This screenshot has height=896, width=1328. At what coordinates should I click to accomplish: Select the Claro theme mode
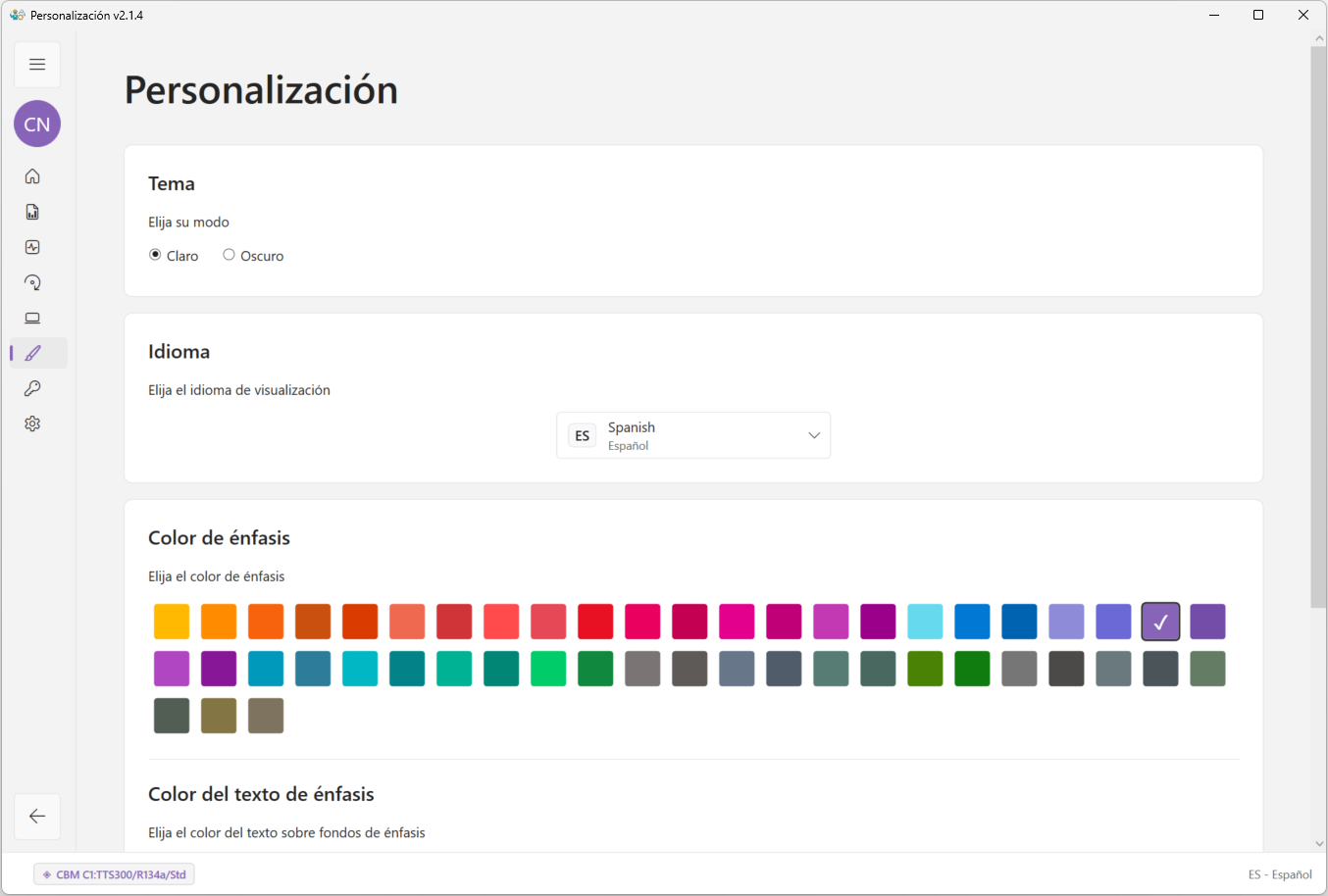click(174, 256)
